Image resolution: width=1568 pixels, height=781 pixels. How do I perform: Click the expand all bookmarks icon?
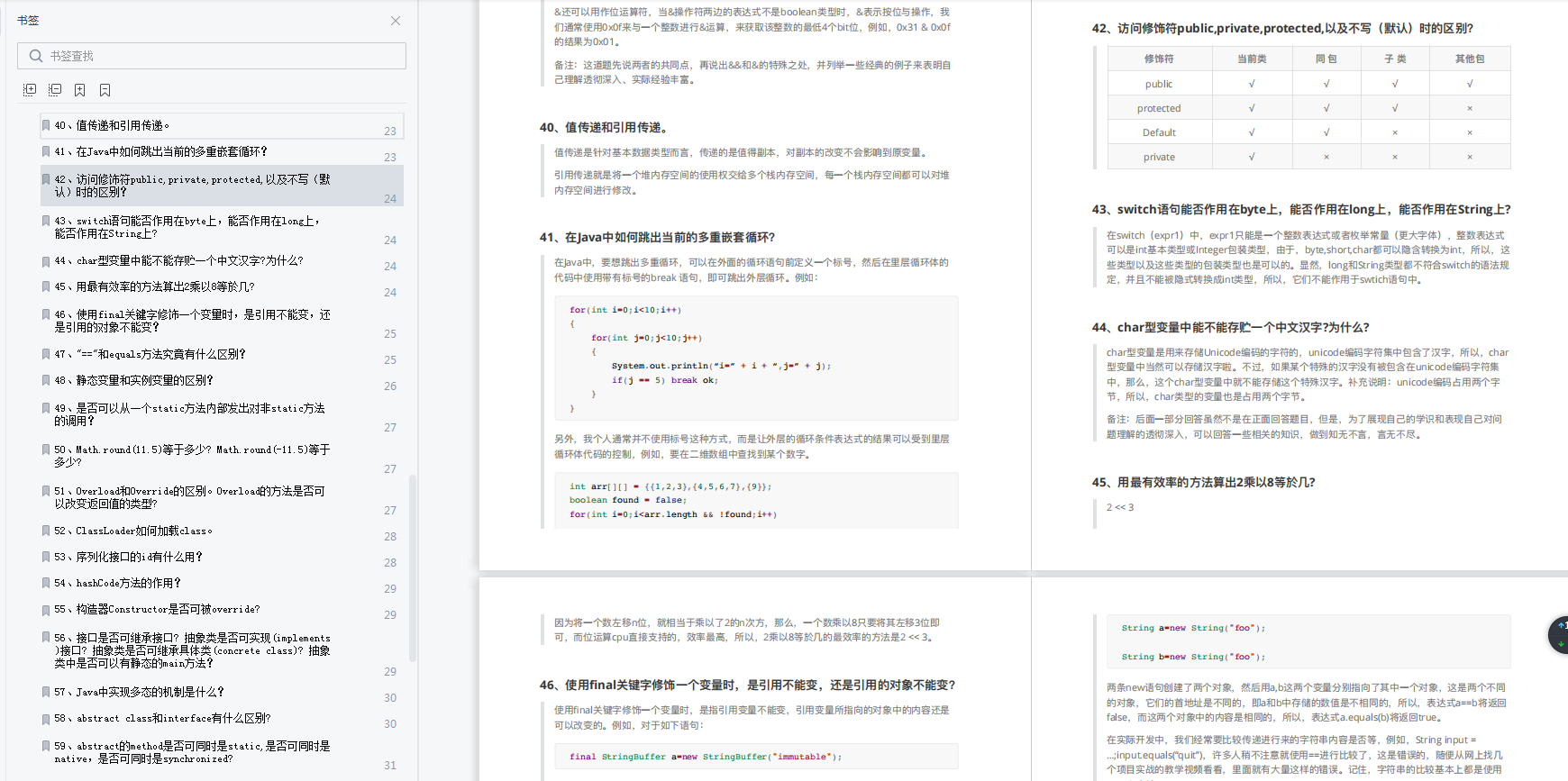click(30, 90)
